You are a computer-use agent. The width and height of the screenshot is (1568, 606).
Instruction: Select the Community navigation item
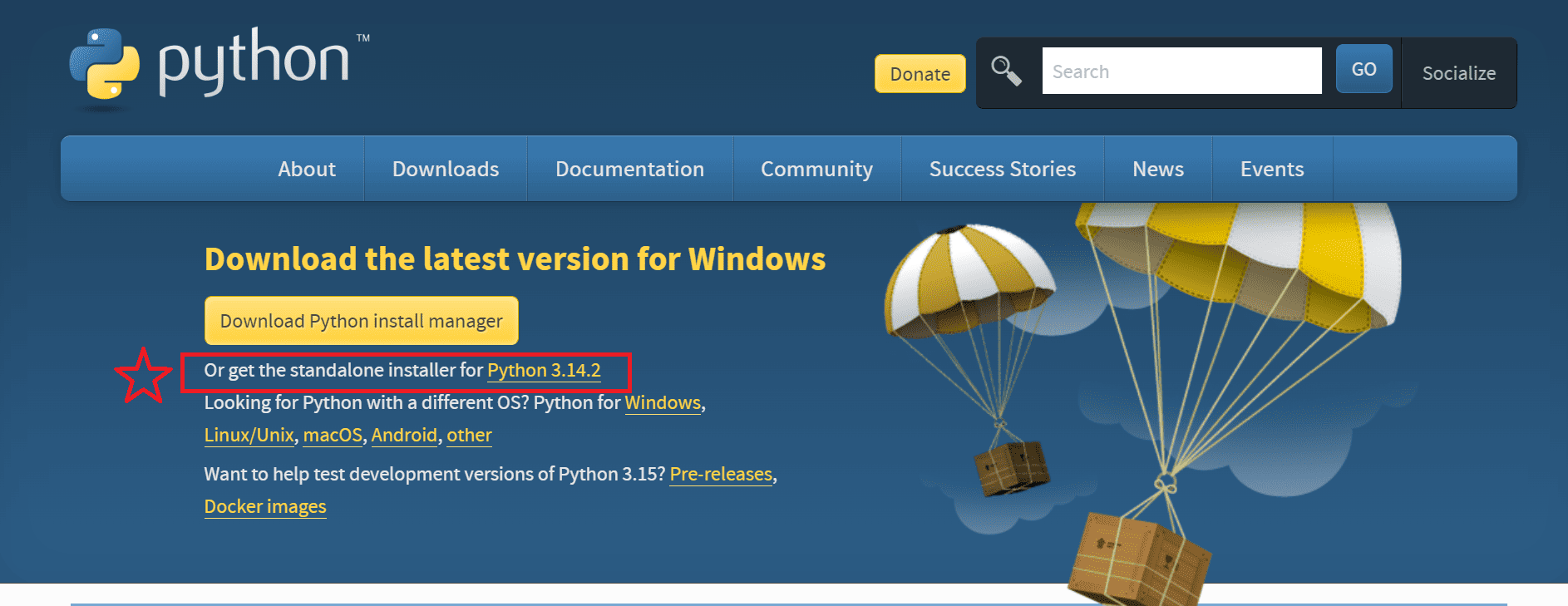[816, 169]
